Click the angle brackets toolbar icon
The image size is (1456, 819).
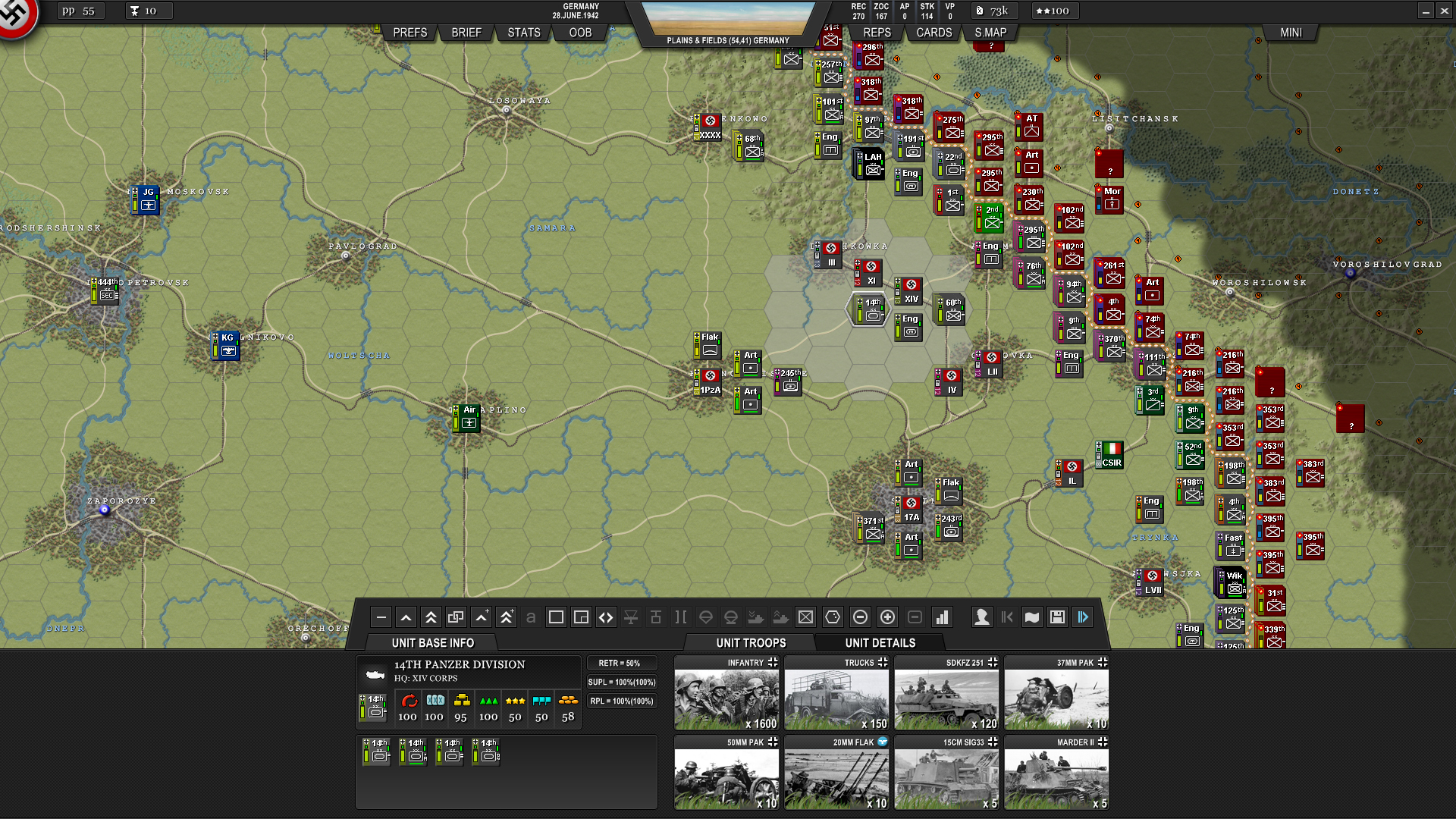pyautogui.click(x=606, y=617)
